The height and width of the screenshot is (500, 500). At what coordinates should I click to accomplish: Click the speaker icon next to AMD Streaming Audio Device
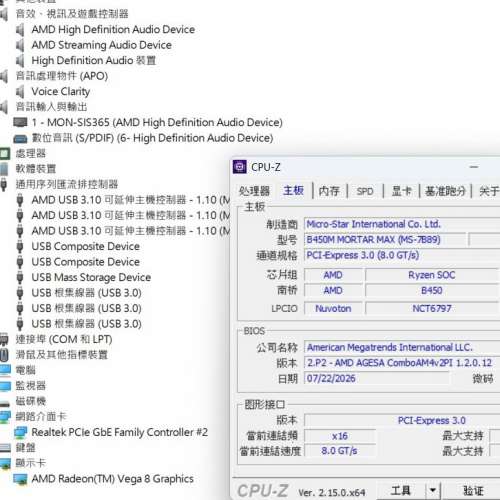20,45
